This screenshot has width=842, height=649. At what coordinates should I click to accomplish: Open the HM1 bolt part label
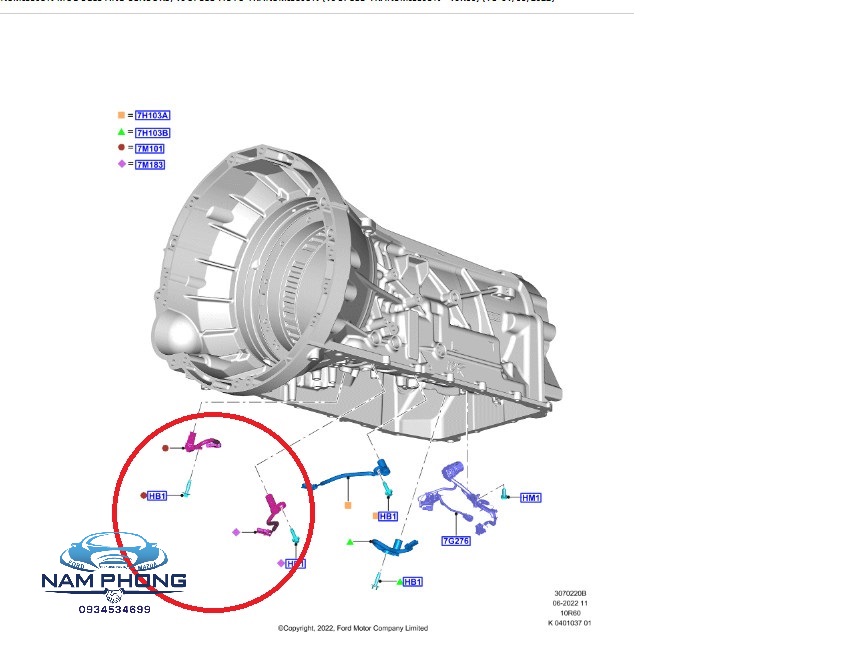tap(531, 498)
